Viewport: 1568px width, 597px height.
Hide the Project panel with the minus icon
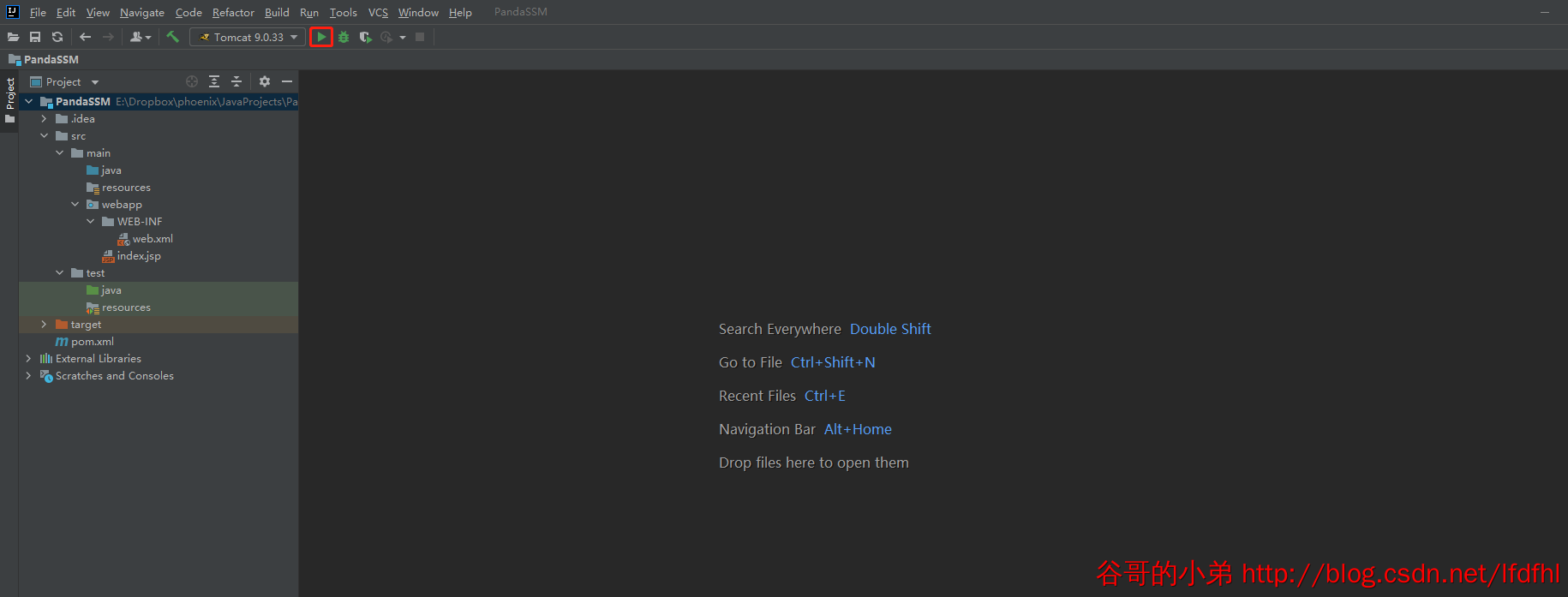click(287, 81)
